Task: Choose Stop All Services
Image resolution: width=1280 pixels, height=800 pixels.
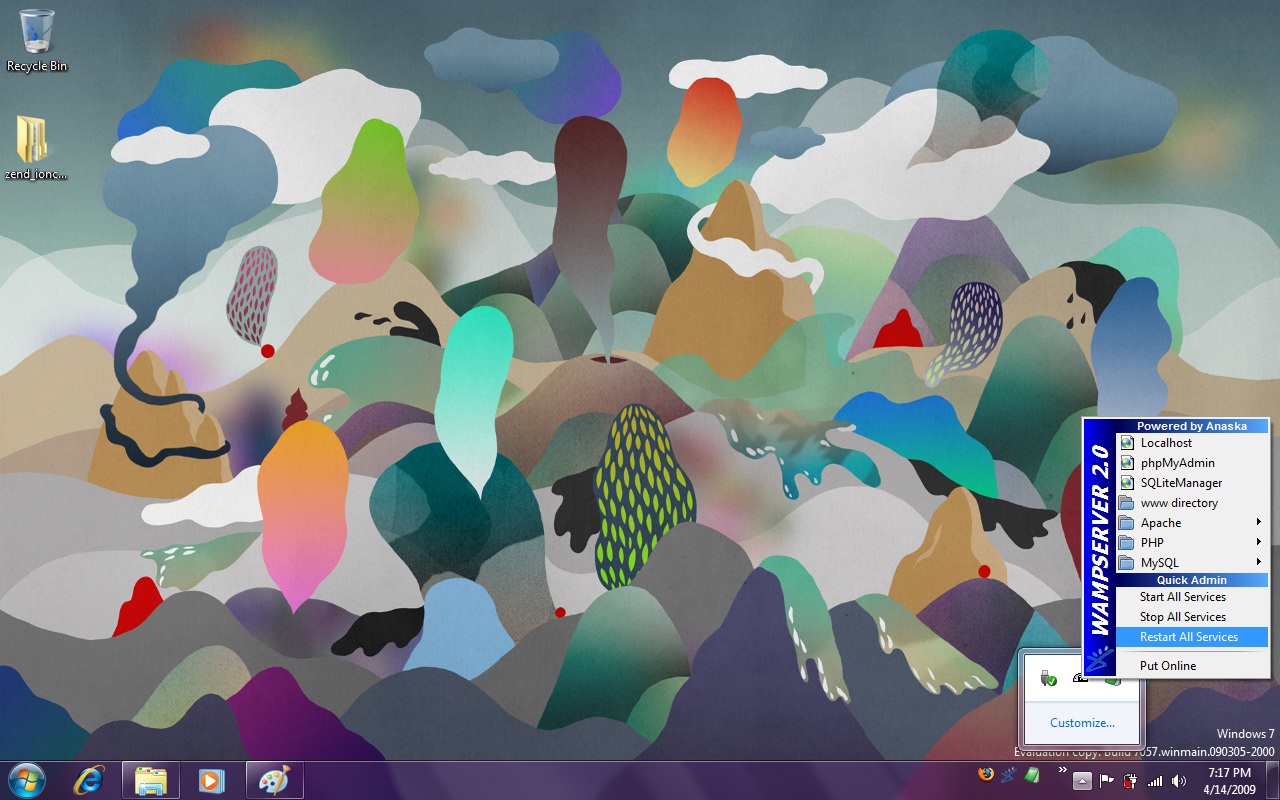Action: (1182, 617)
